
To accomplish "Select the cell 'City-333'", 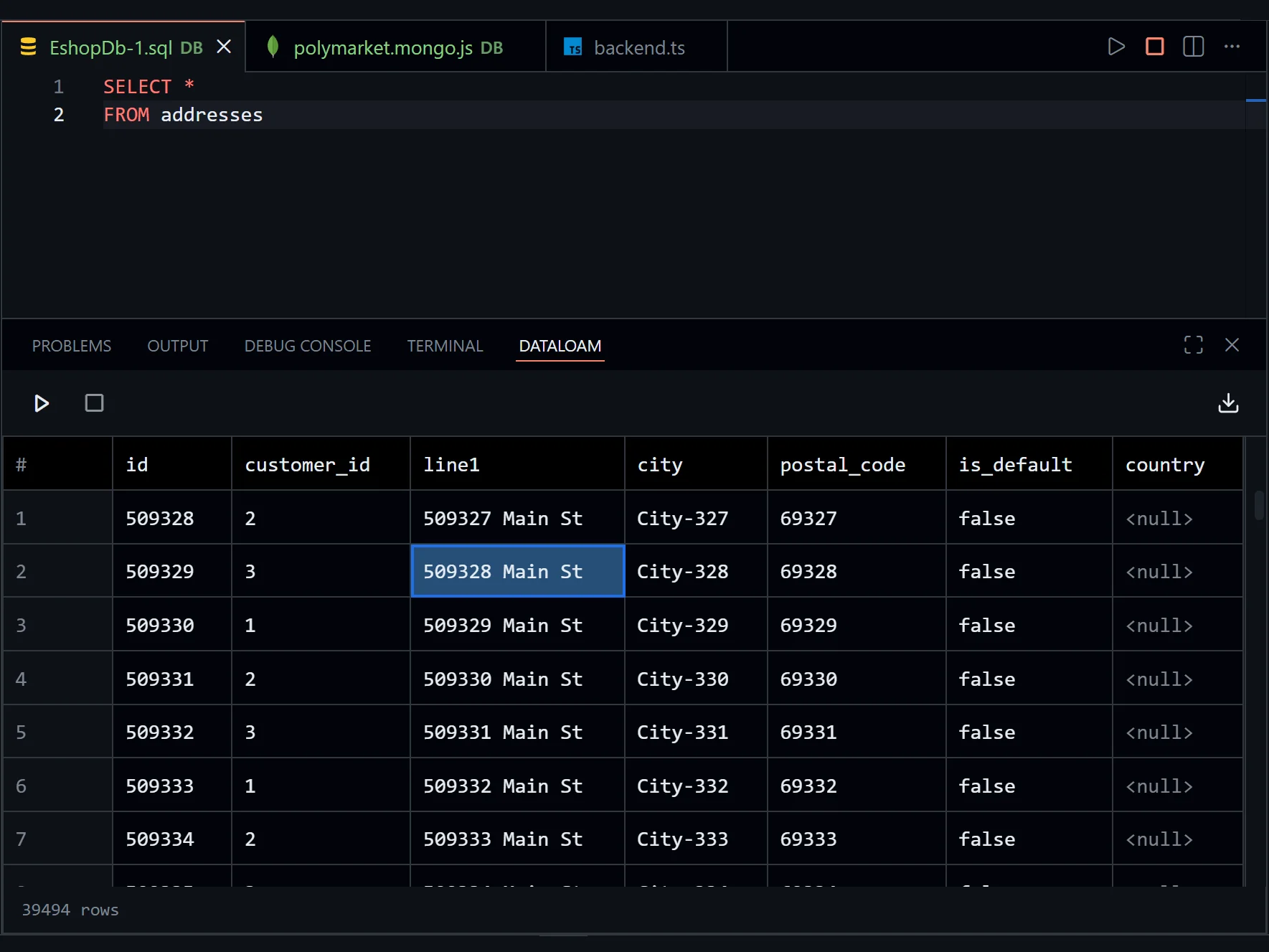I will (x=696, y=839).
